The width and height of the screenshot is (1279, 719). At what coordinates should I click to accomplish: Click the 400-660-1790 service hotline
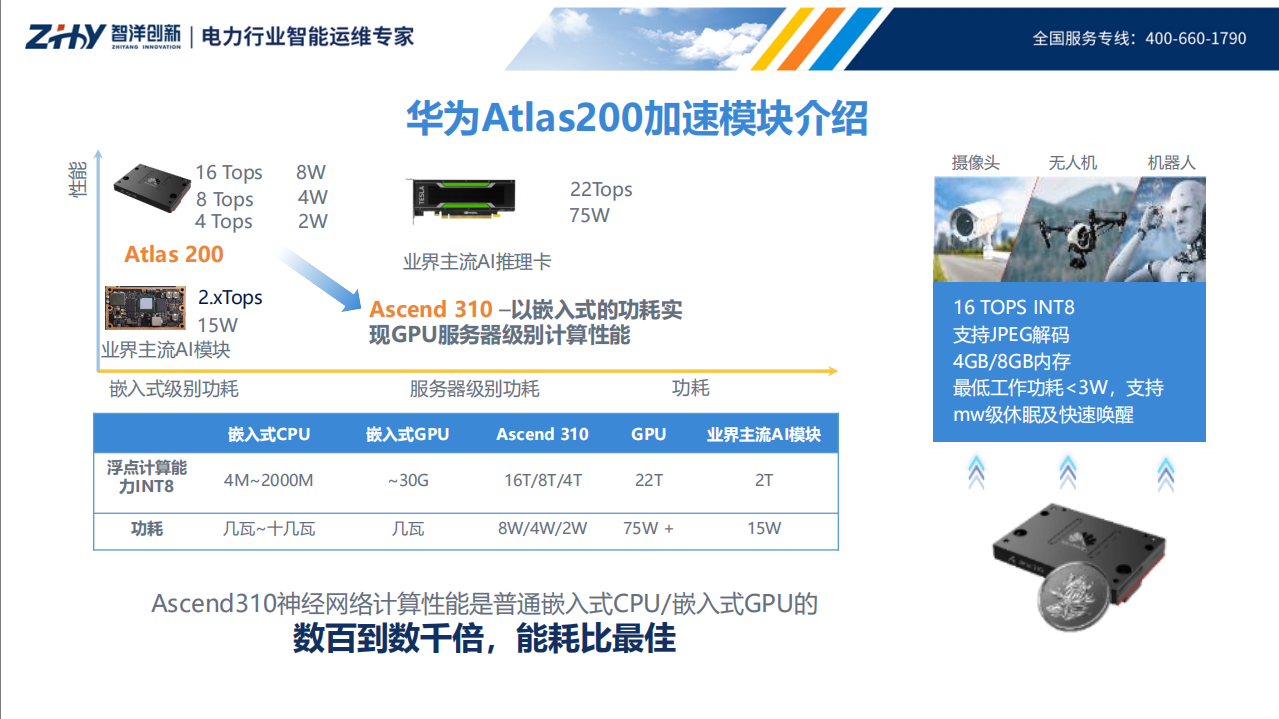pos(1196,39)
